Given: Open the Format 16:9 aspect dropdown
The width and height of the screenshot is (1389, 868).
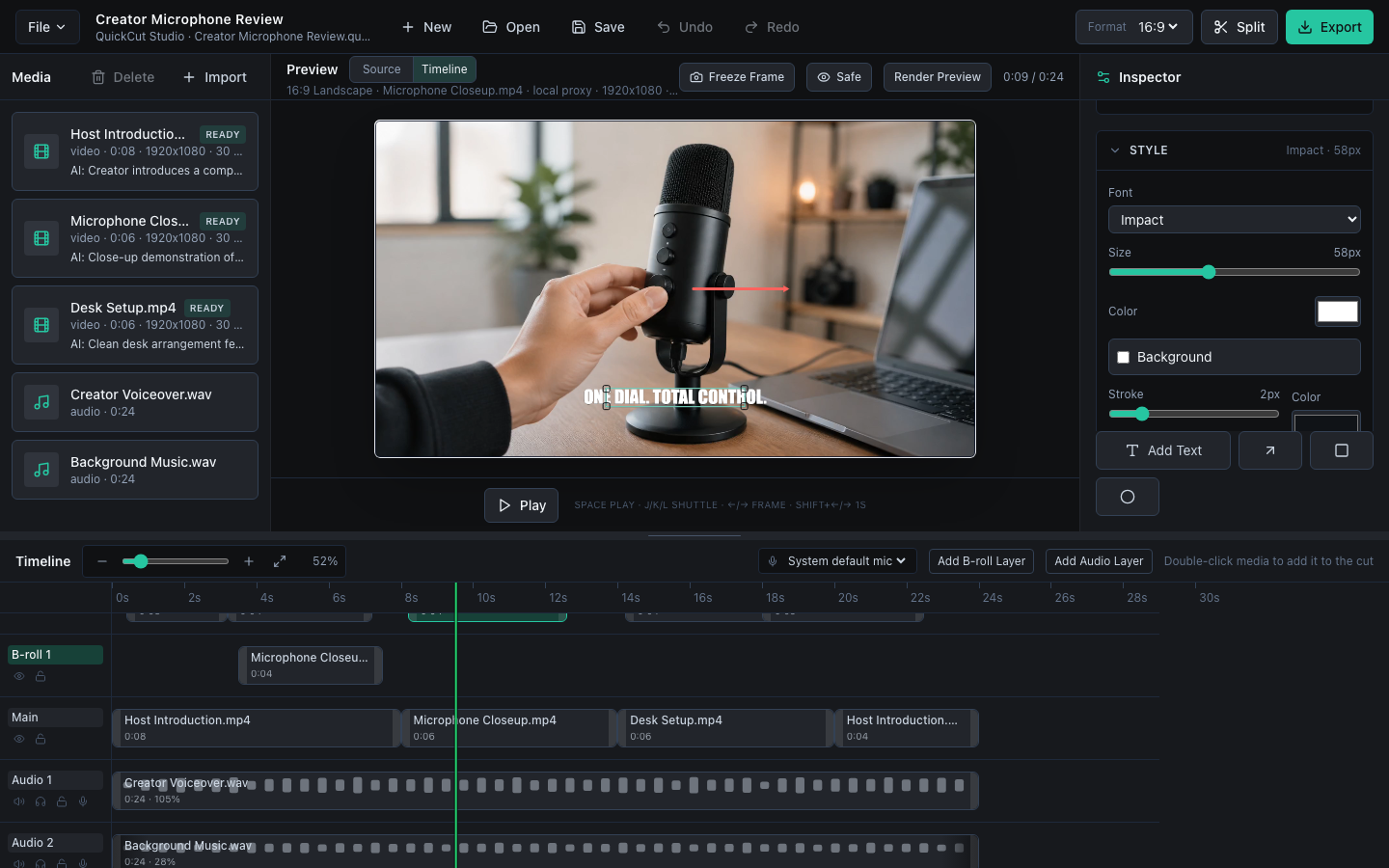Looking at the screenshot, I should coord(1134,27).
